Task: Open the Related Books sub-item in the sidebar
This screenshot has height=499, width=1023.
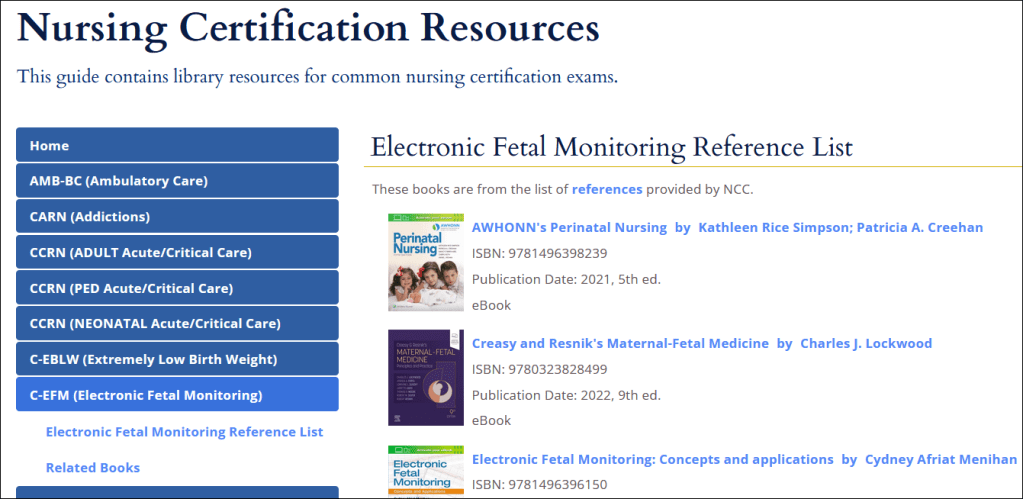Action: 93,467
